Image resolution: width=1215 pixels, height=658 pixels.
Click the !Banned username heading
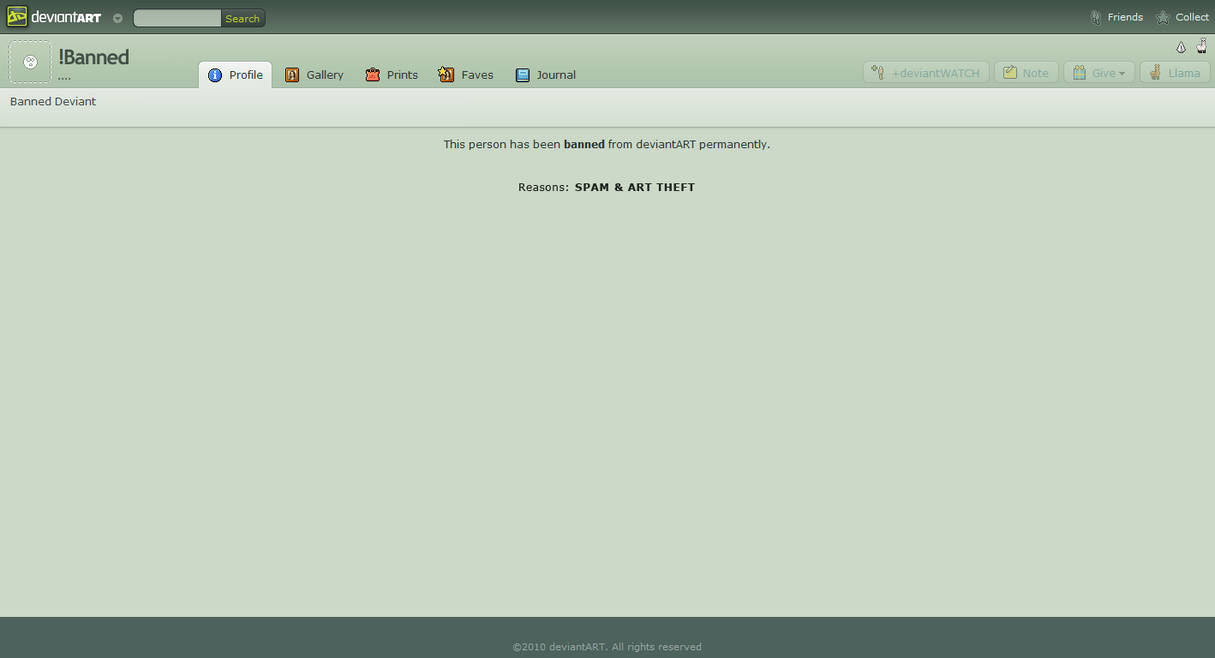[x=94, y=57]
